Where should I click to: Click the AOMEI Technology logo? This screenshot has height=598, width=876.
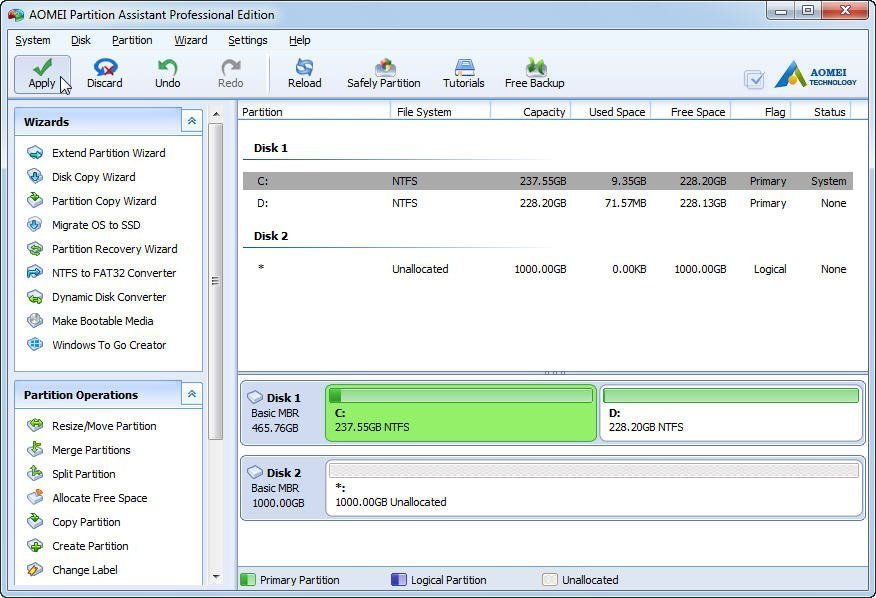coord(815,75)
